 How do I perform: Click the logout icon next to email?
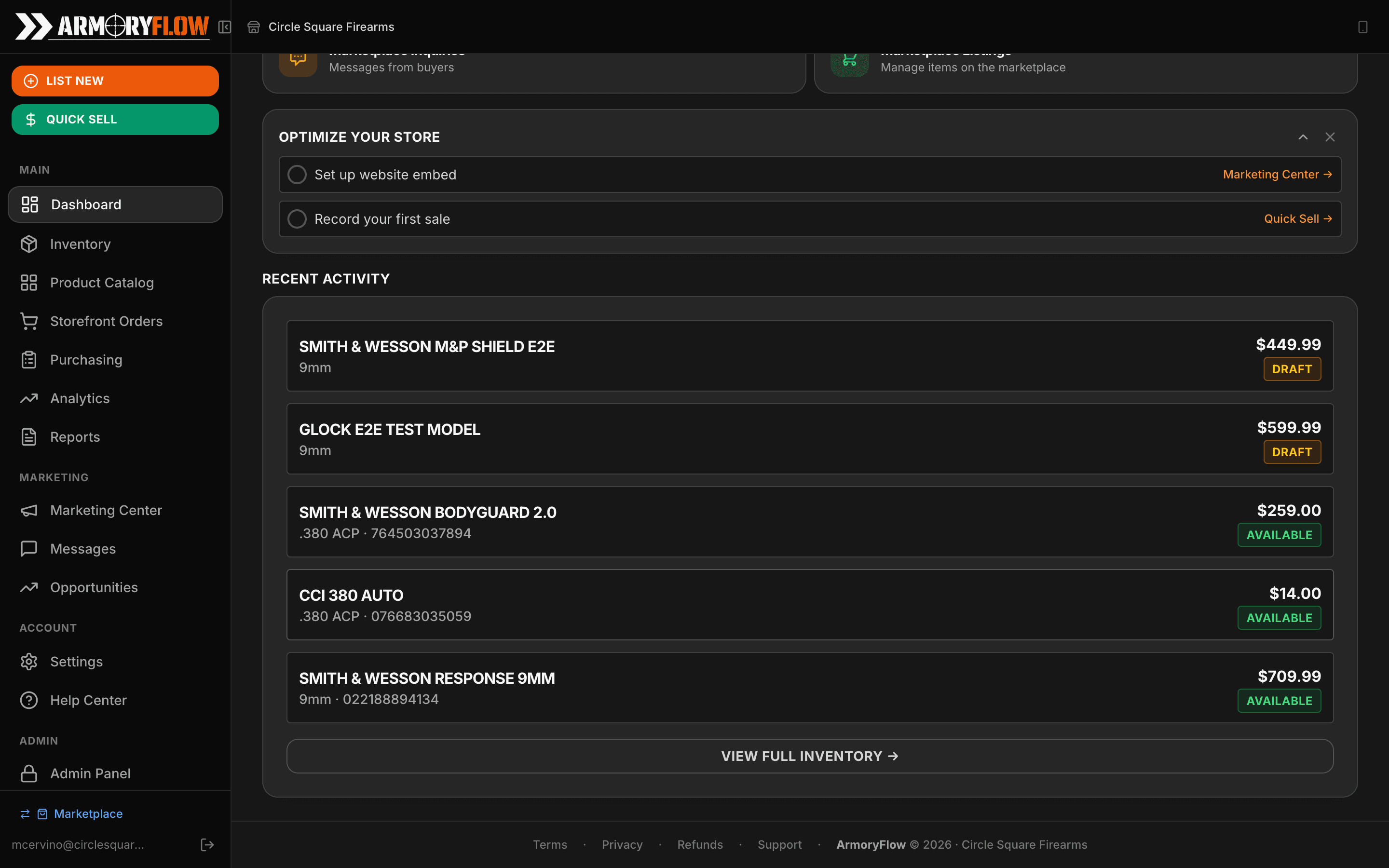click(x=207, y=844)
